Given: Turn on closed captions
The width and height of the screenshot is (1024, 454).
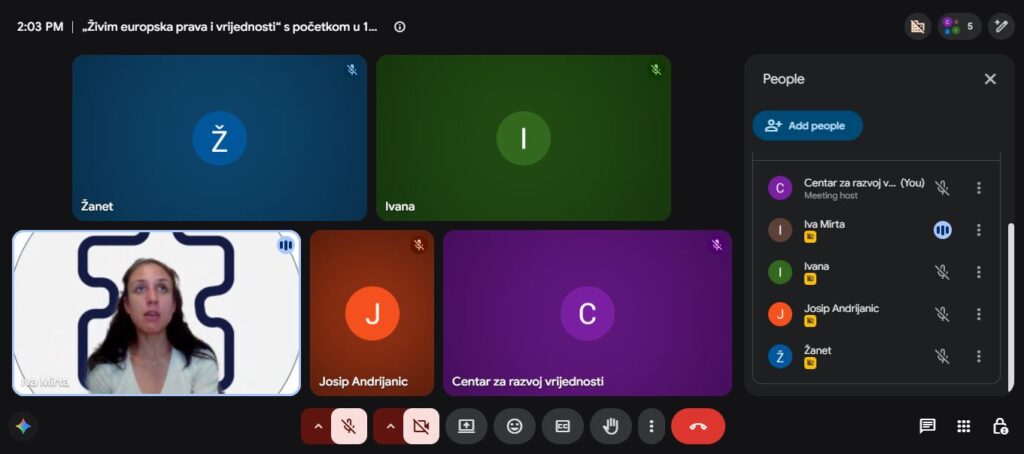Looking at the screenshot, I should [563, 427].
